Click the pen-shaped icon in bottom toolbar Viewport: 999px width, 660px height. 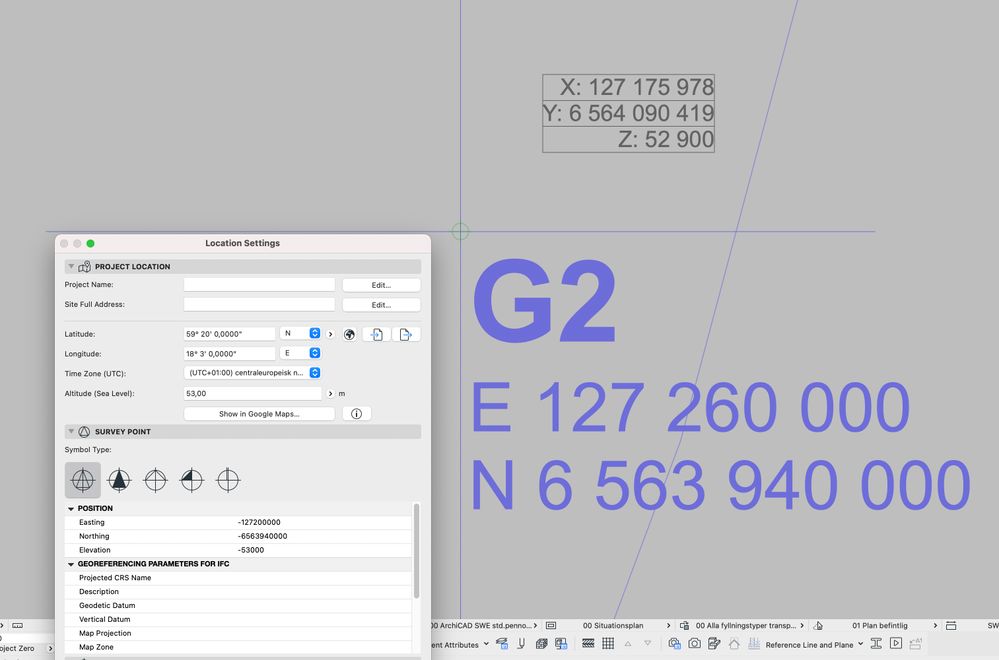521,644
